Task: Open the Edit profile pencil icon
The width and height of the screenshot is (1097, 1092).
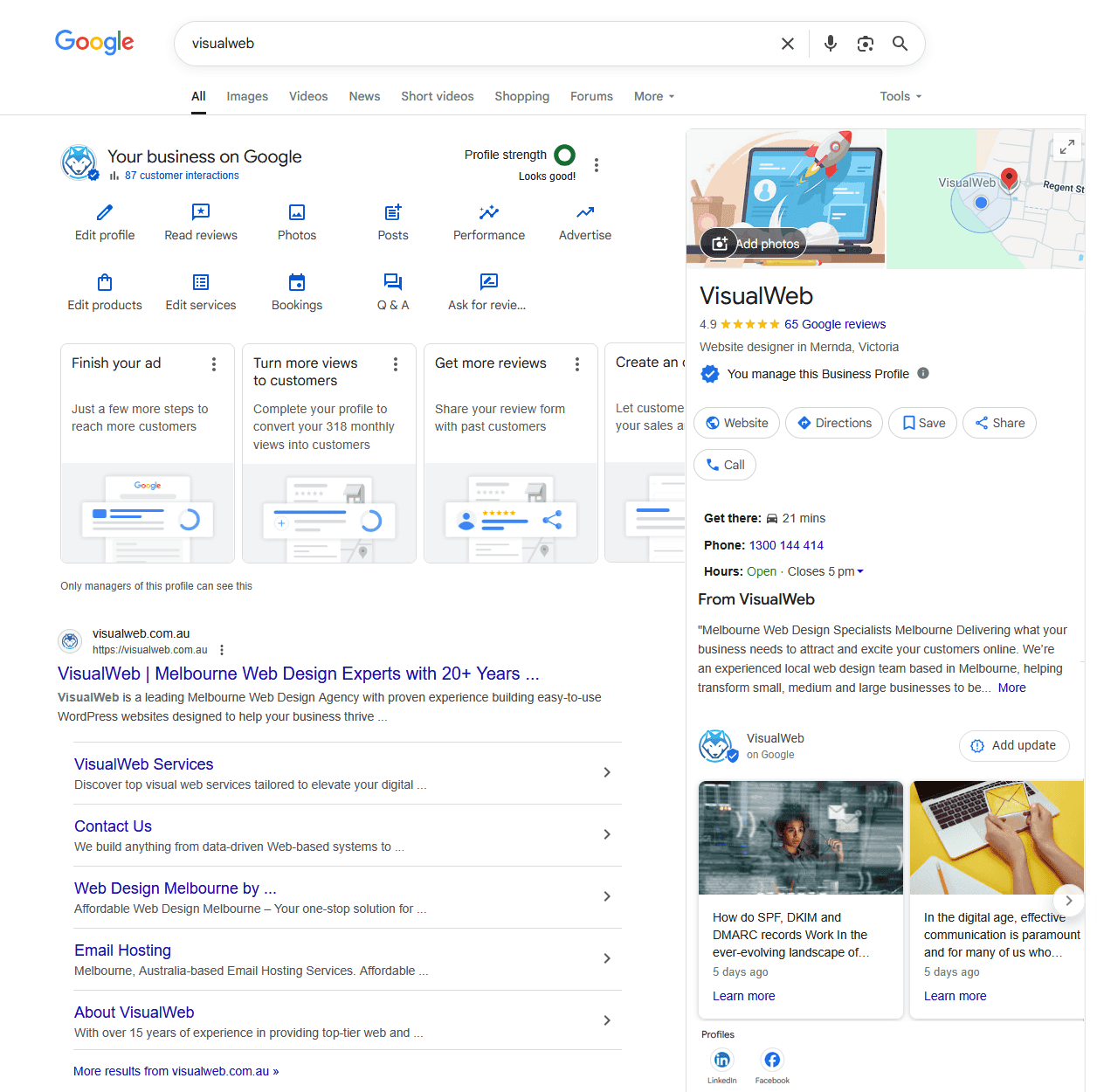Action: coord(104,212)
